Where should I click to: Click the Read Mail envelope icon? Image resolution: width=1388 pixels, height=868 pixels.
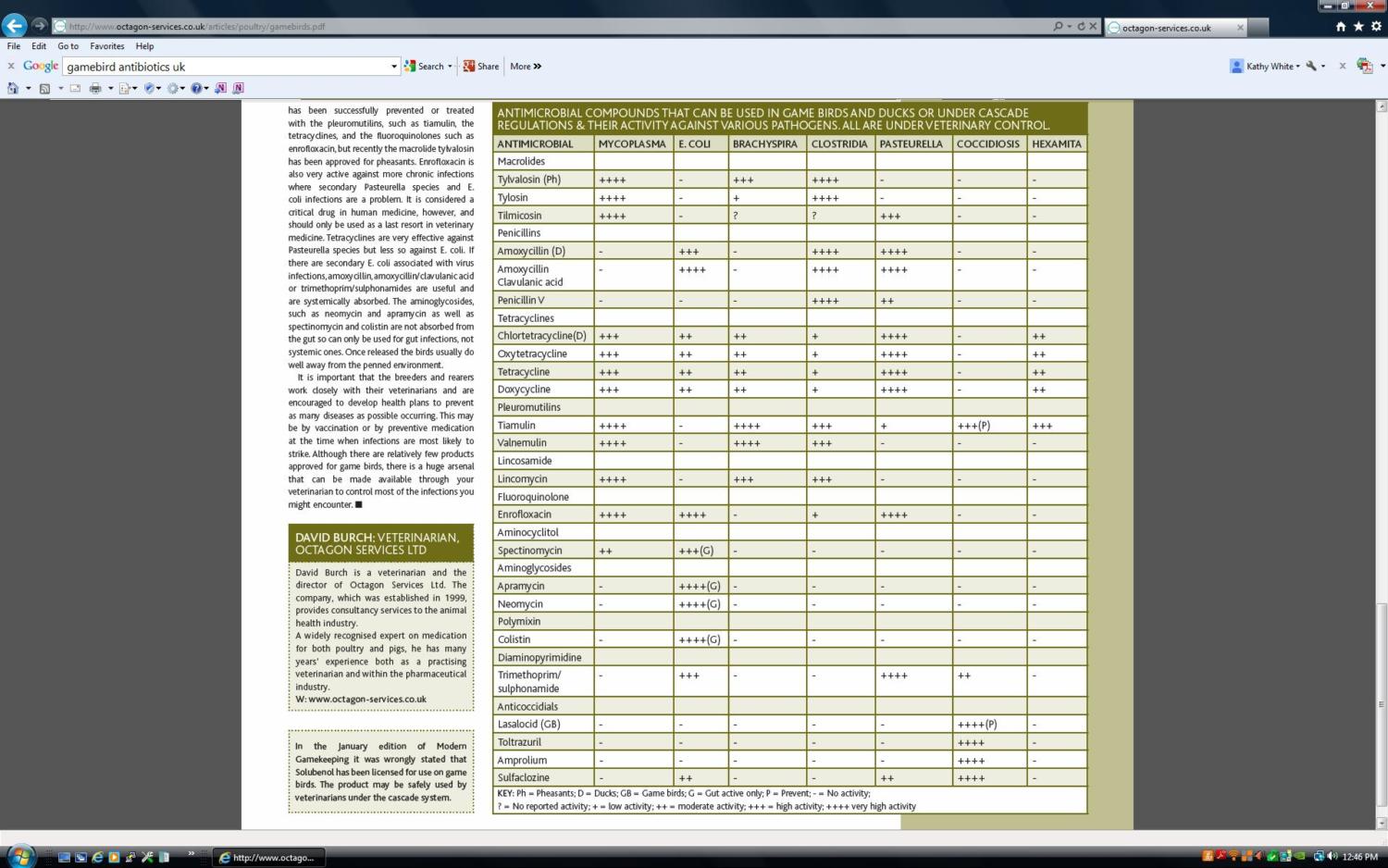coord(75,89)
